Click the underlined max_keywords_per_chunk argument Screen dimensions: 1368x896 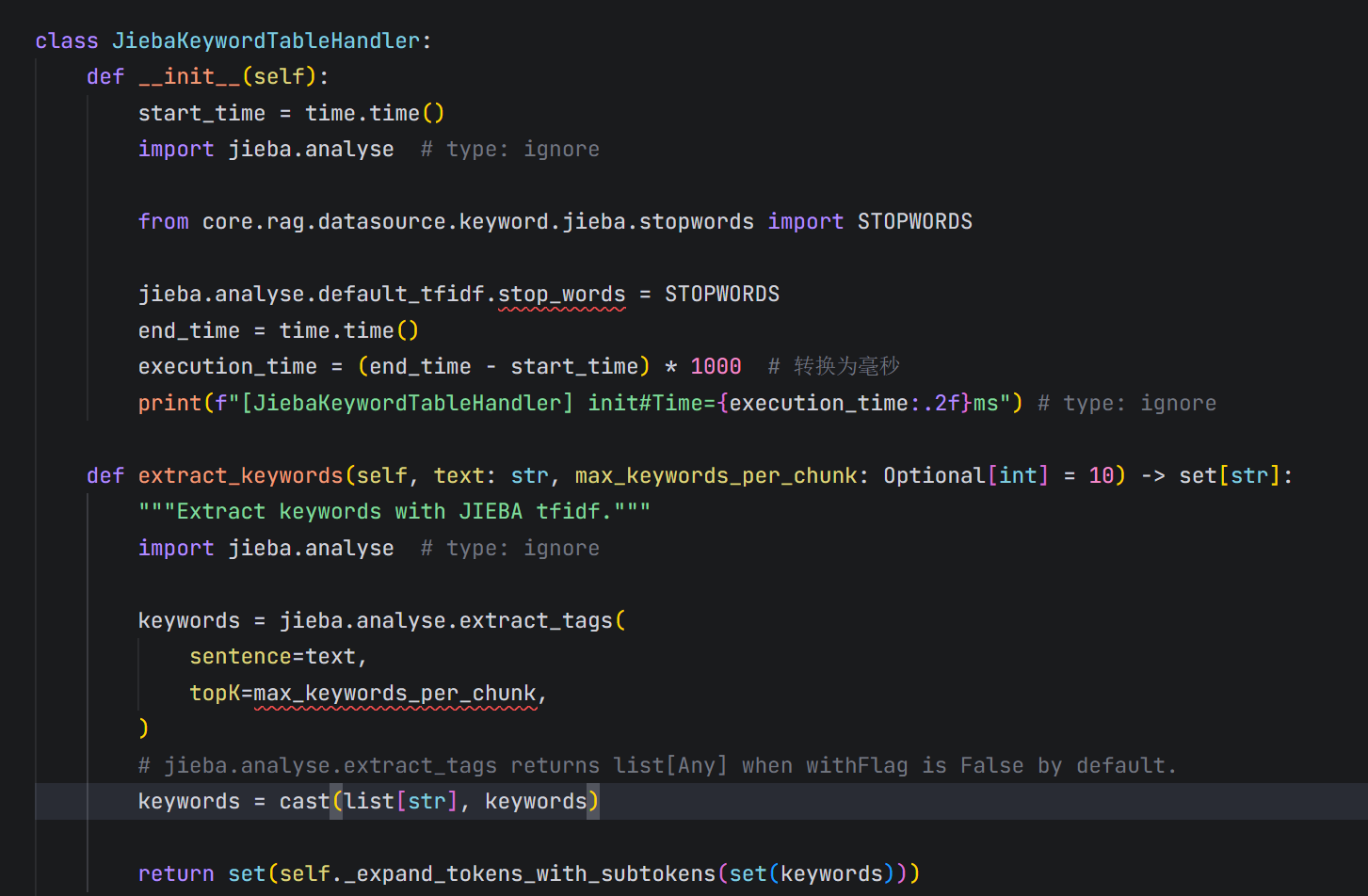pyautogui.click(x=394, y=693)
